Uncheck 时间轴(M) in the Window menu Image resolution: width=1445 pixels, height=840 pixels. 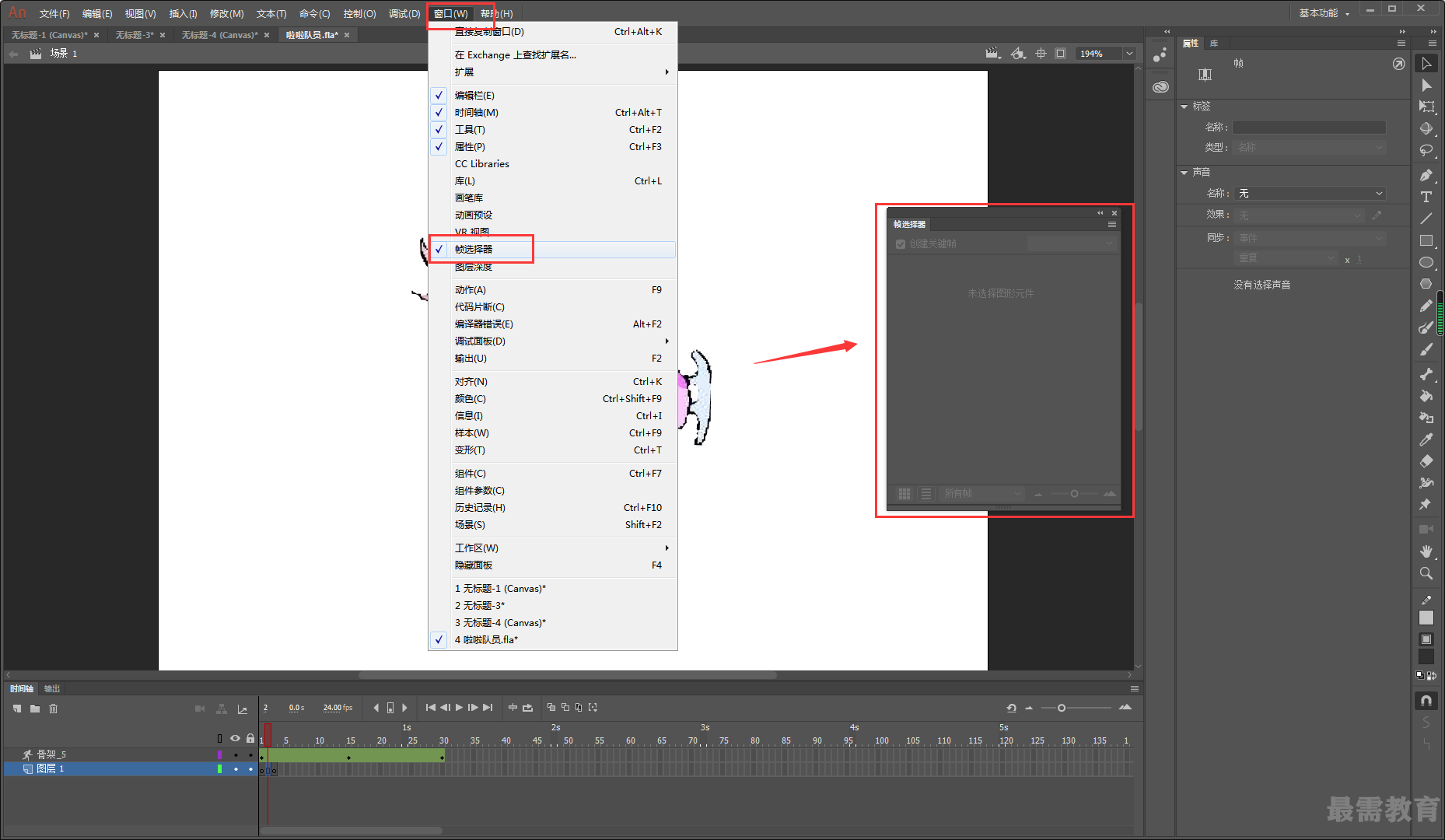pos(552,113)
